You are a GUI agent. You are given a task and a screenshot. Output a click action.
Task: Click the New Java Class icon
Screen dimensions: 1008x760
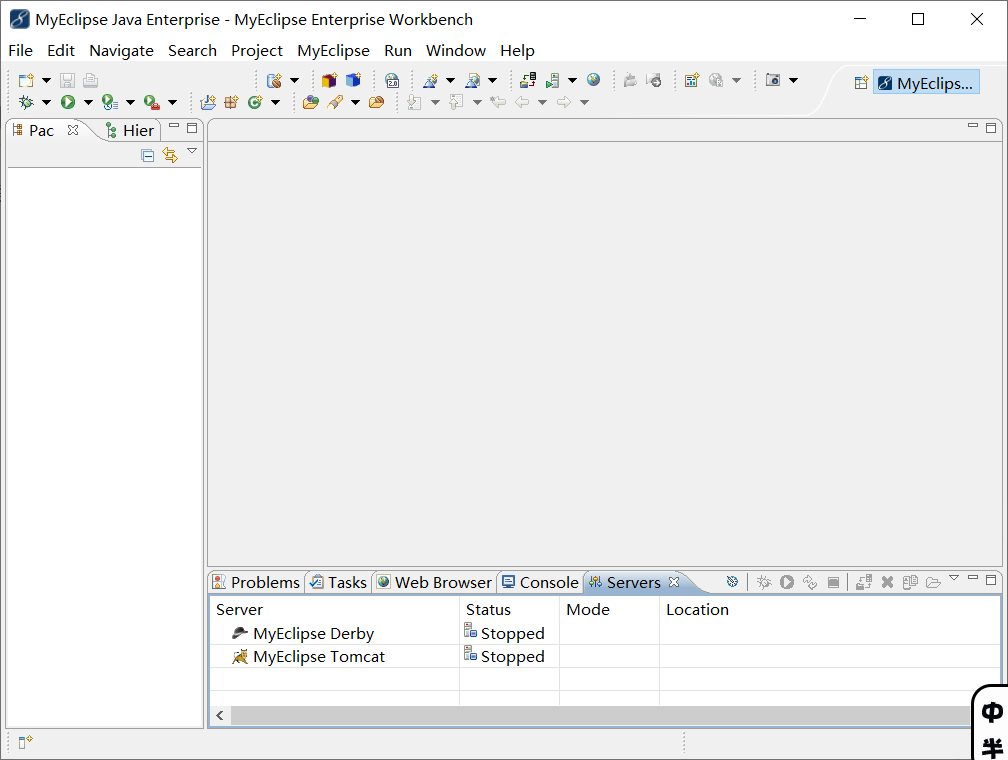[x=255, y=102]
